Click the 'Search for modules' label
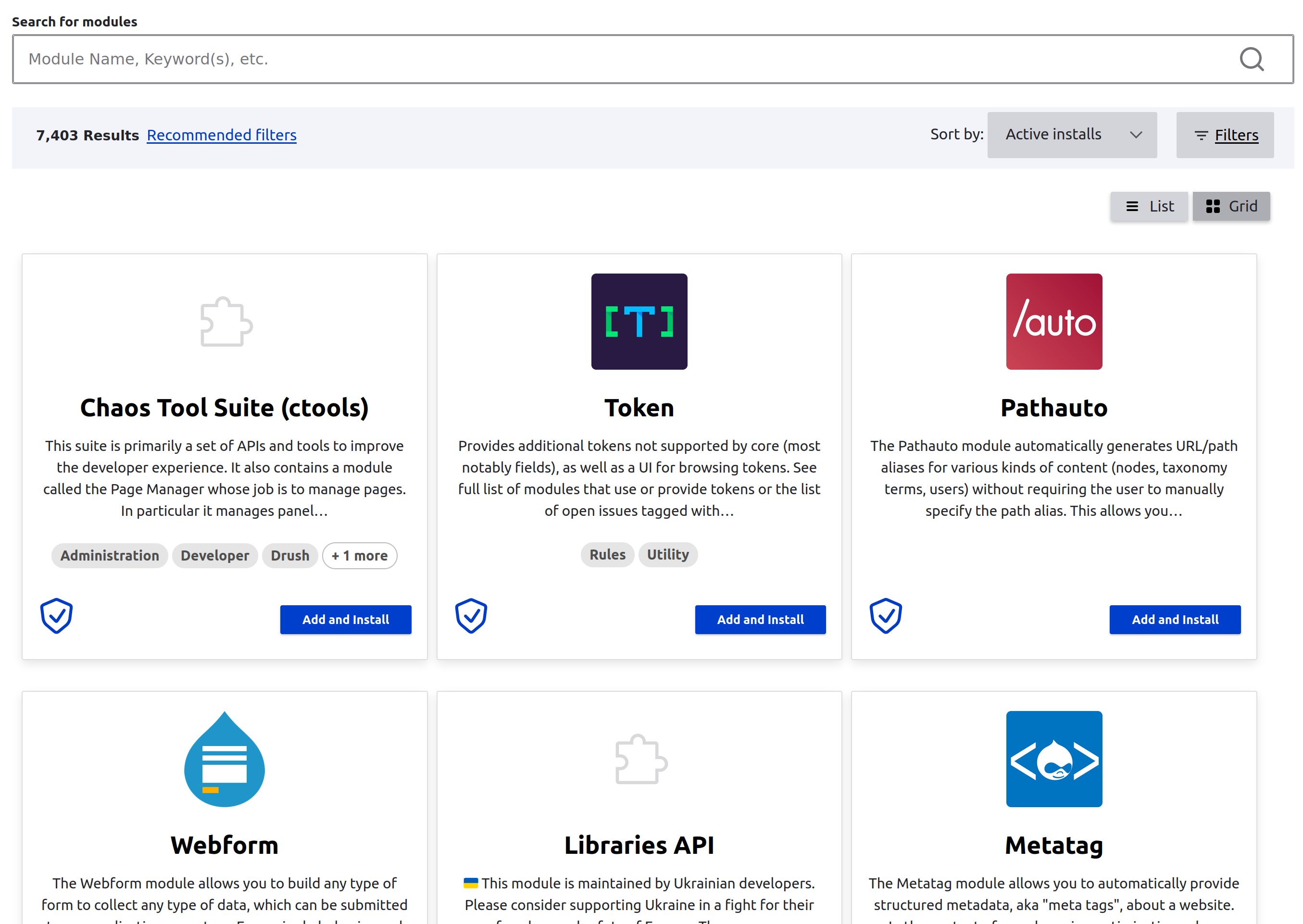 [x=75, y=22]
